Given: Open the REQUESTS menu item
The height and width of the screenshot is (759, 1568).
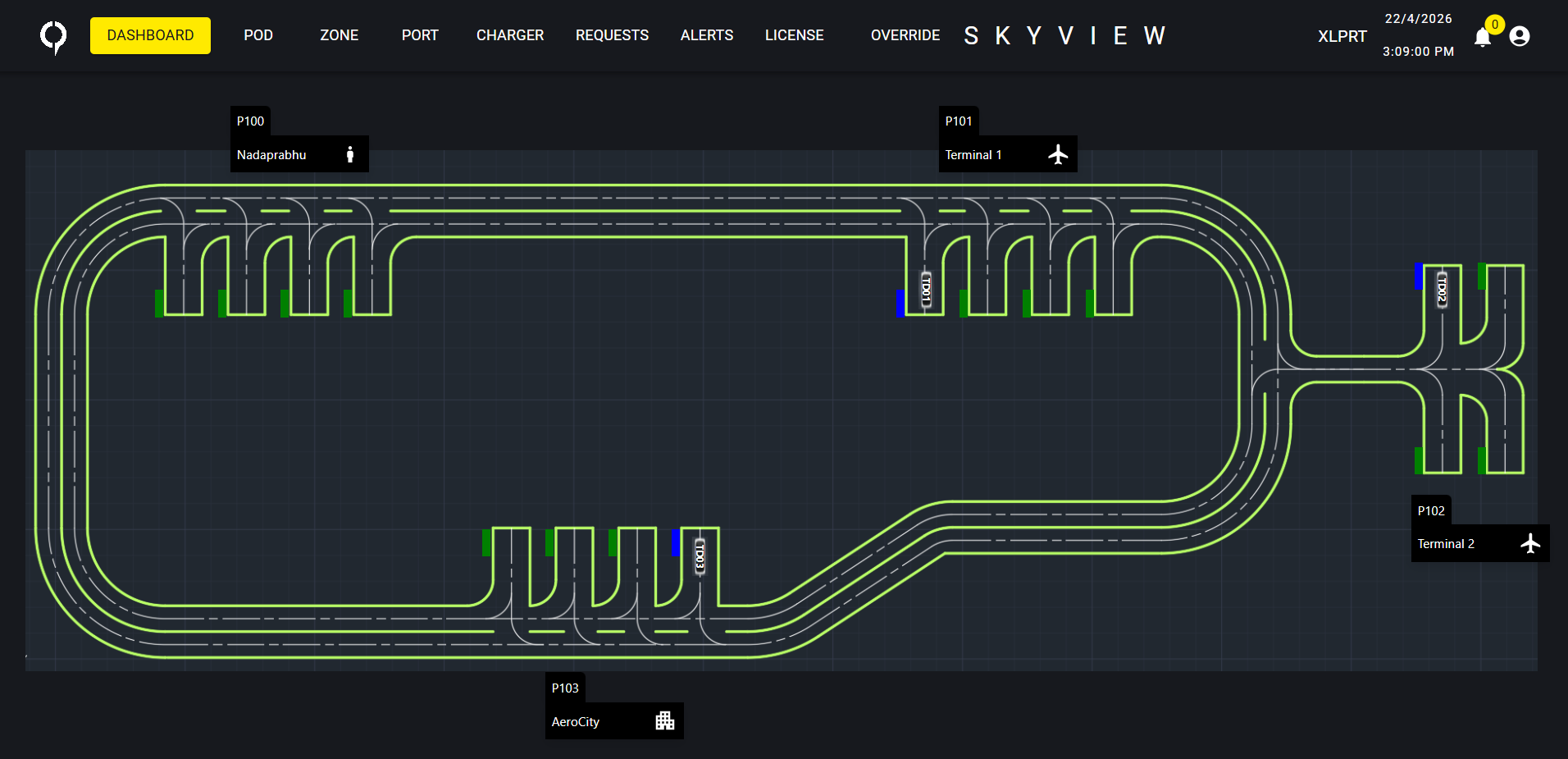Looking at the screenshot, I should [x=612, y=35].
